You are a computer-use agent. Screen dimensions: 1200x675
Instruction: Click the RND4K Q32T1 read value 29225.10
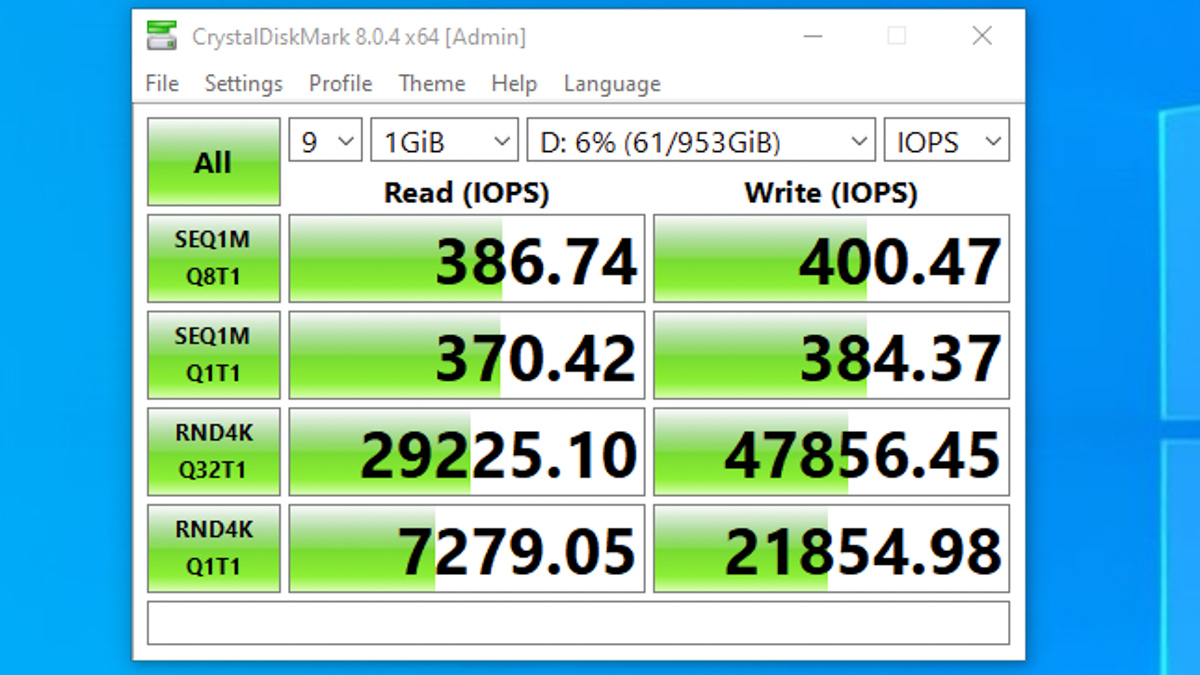467,451
